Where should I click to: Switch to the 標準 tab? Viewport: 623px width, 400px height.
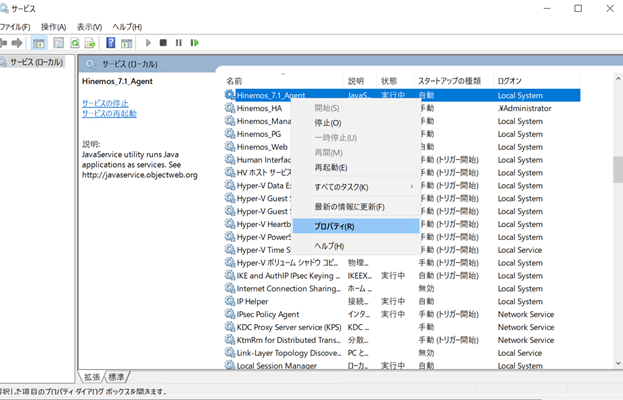(x=116, y=377)
